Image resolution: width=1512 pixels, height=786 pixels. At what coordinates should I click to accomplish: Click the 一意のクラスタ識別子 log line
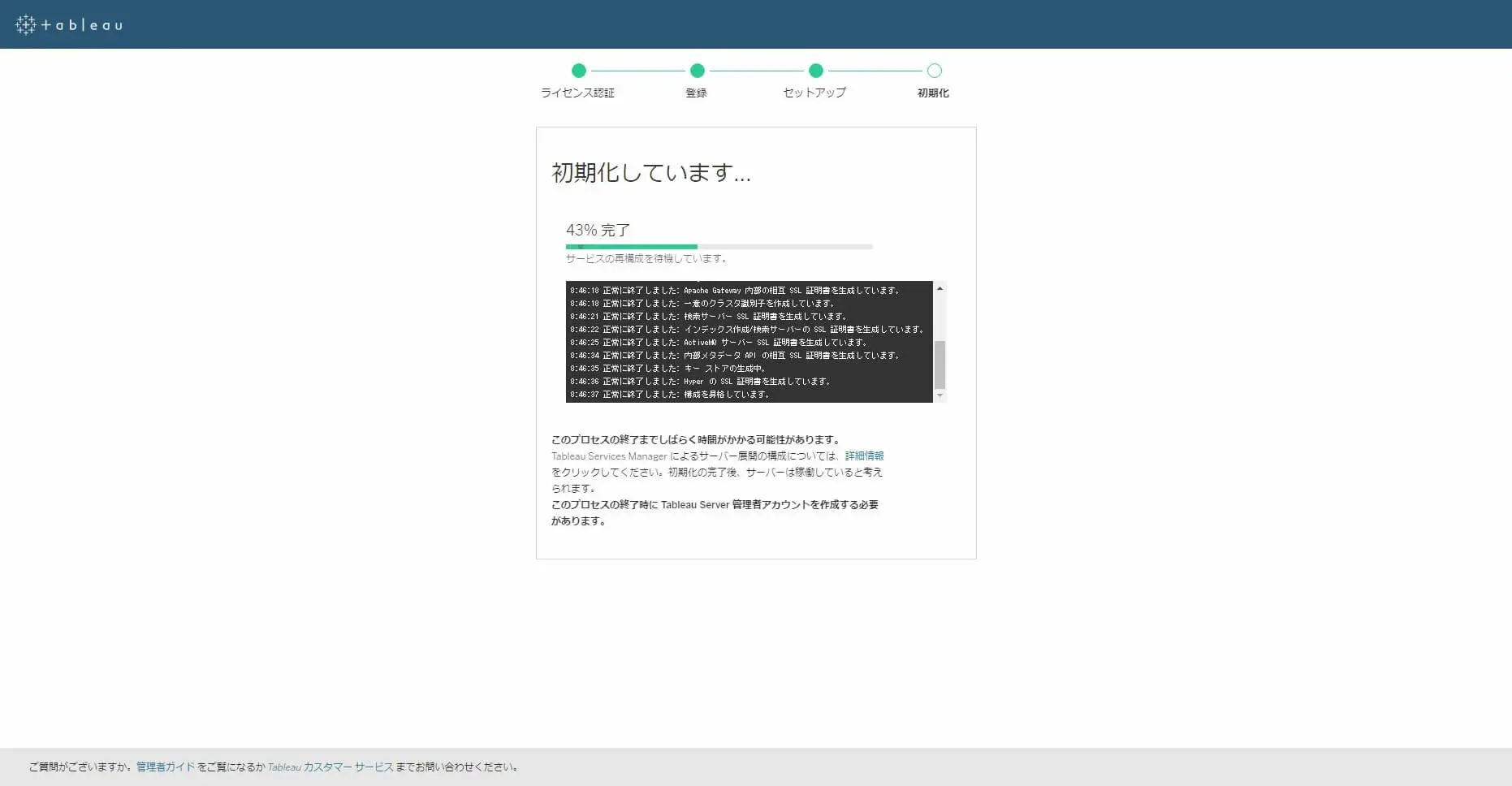[x=702, y=303]
